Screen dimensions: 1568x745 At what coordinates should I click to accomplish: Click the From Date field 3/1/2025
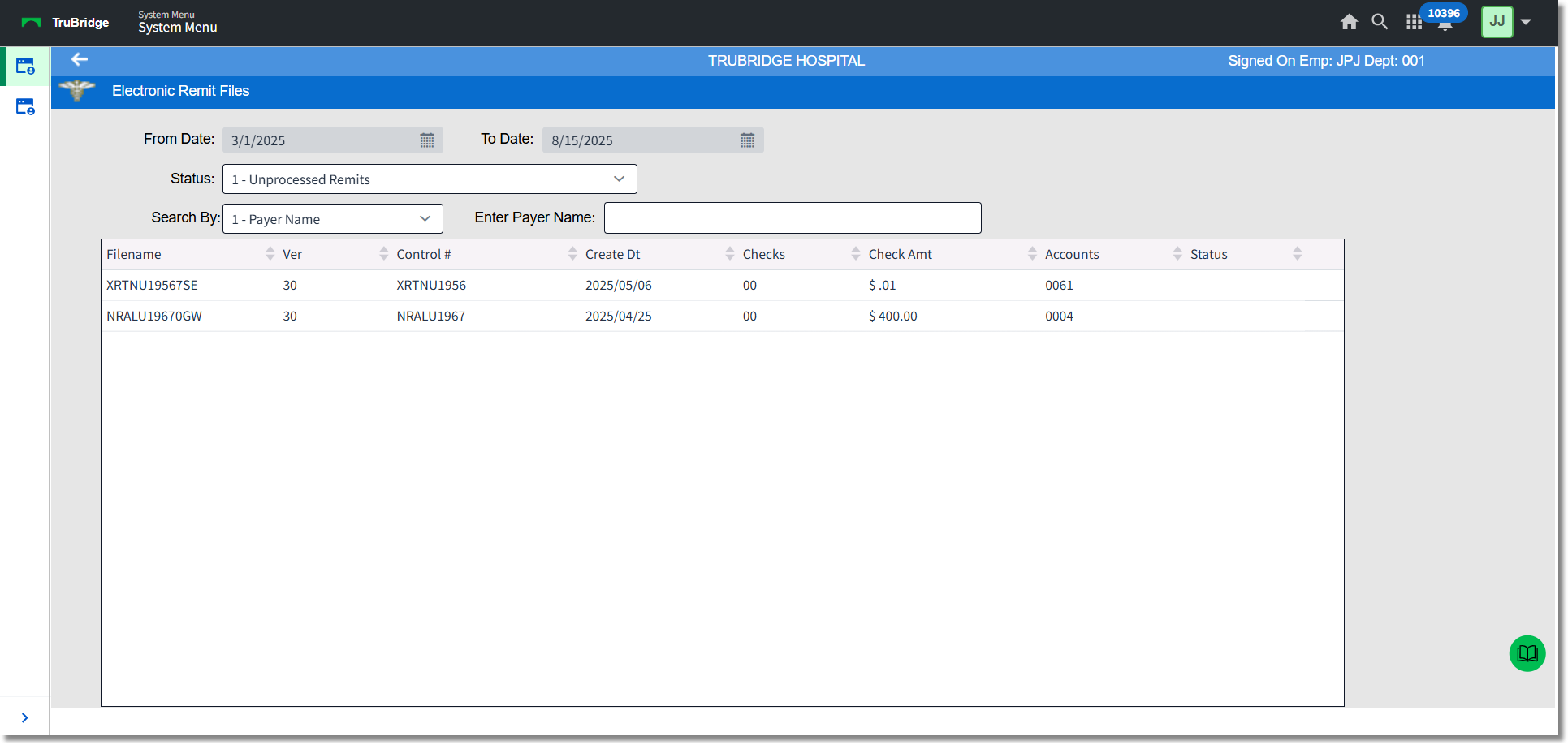click(332, 140)
